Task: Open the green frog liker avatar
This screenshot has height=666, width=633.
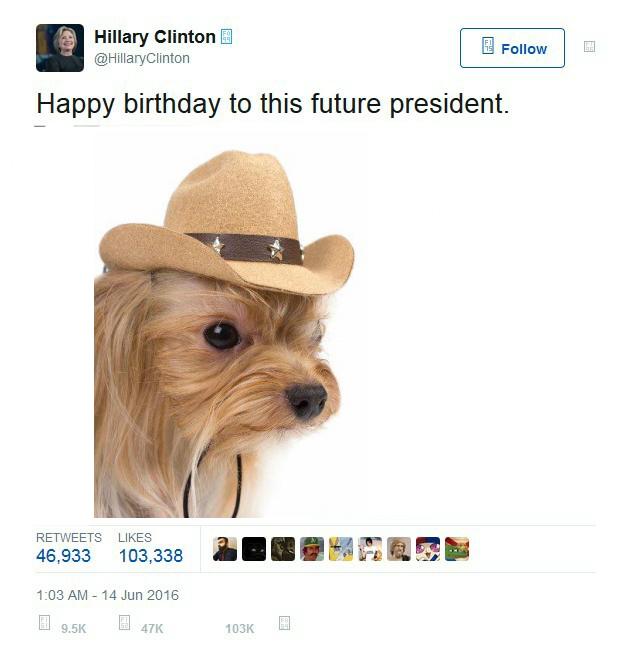Action: 457,549
